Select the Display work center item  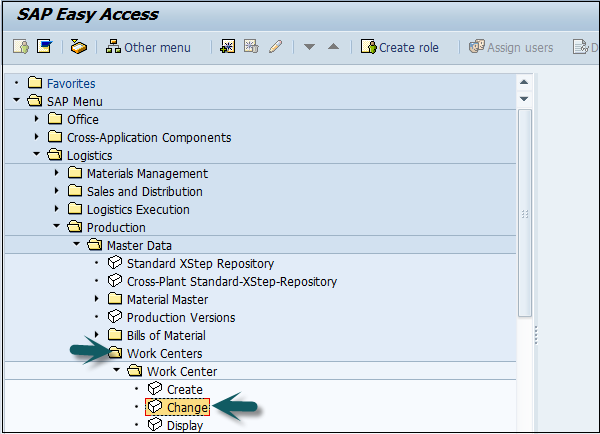coord(185,426)
